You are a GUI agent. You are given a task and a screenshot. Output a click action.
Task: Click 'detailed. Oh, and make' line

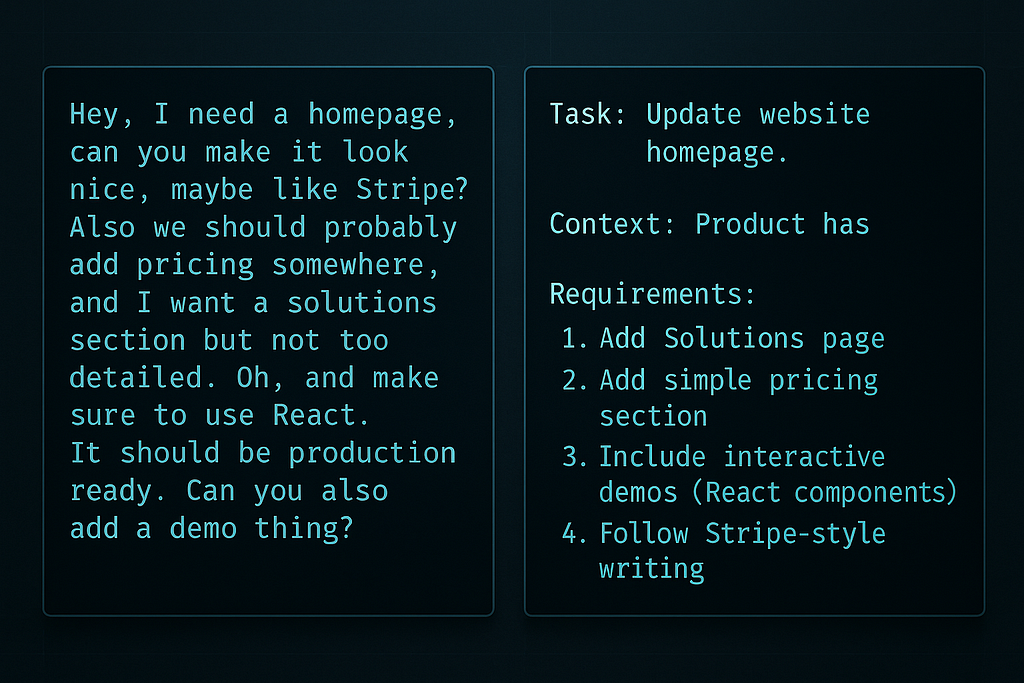coord(254,378)
